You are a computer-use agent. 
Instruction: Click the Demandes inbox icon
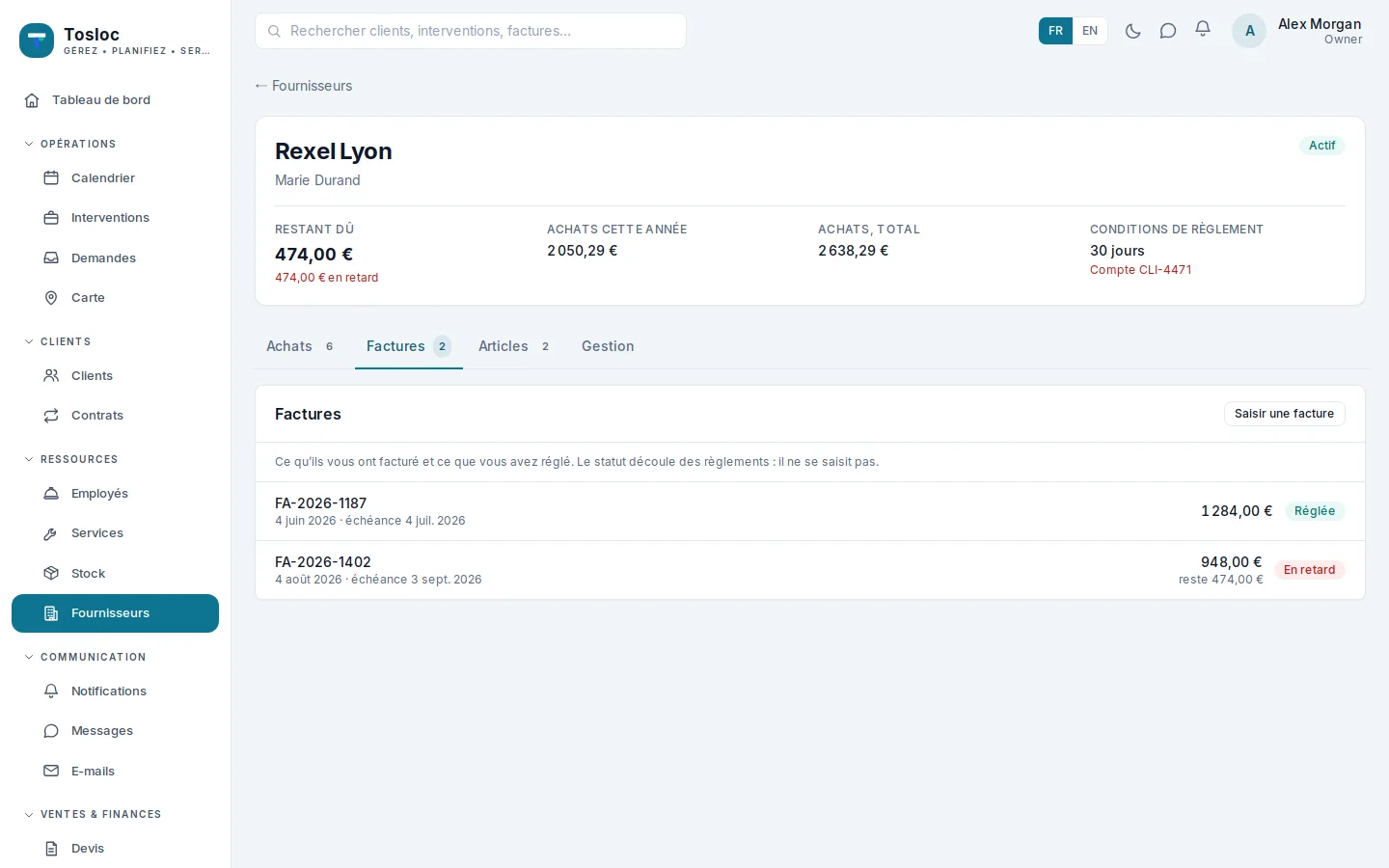point(51,258)
